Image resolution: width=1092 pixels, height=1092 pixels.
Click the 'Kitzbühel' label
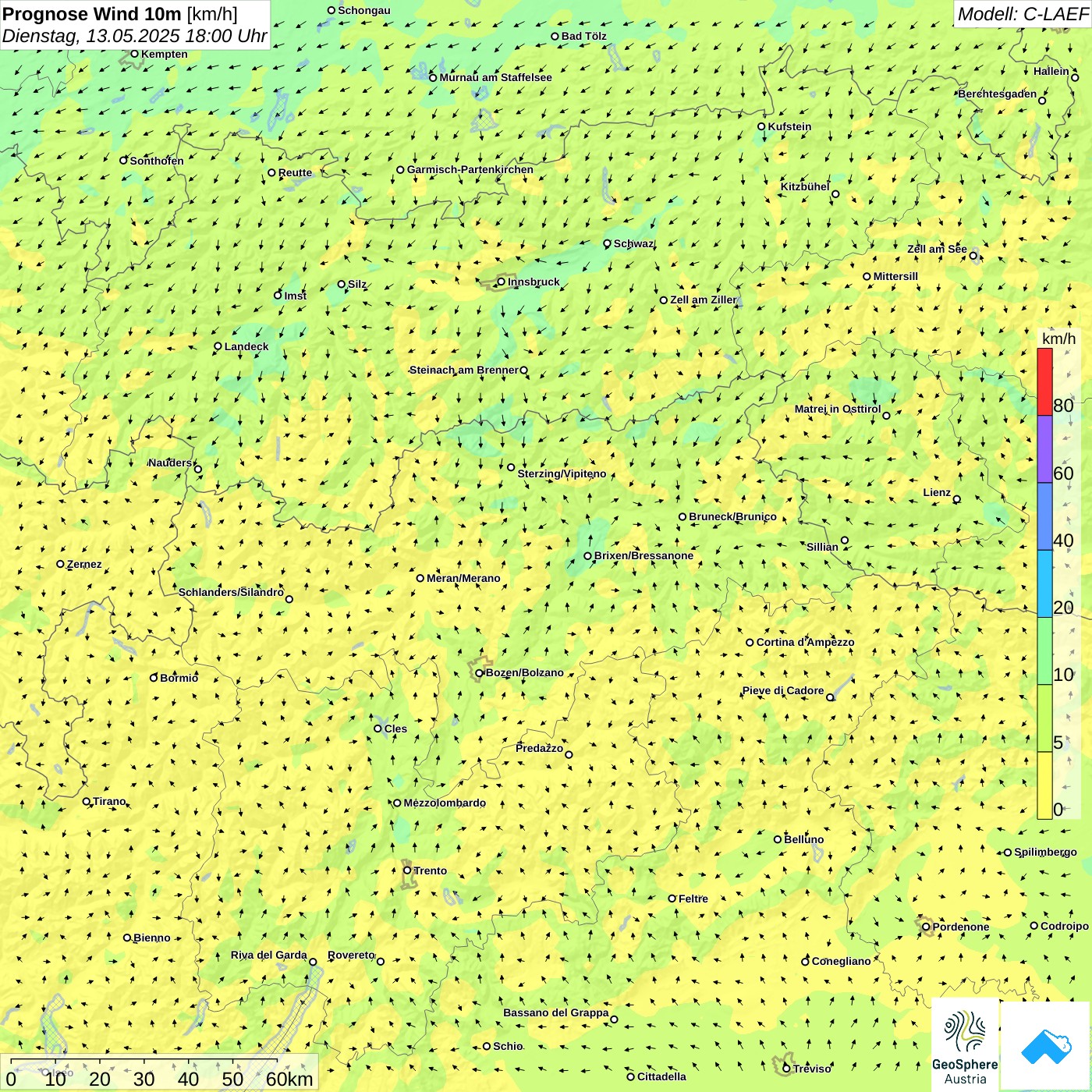click(x=805, y=186)
